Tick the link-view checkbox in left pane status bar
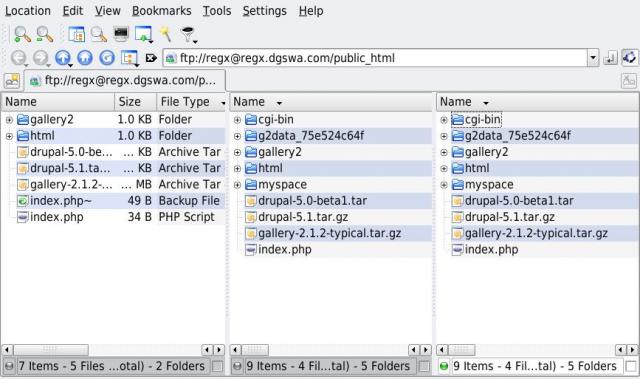Viewport: 640px width, 379px height. [218, 366]
